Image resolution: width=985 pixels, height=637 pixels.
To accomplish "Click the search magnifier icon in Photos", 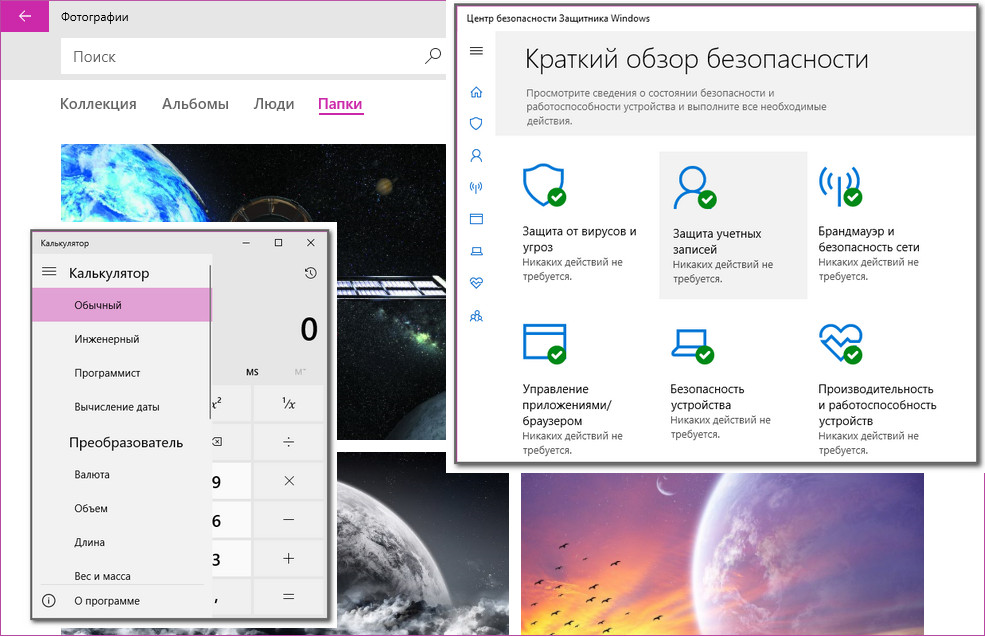I will point(433,56).
